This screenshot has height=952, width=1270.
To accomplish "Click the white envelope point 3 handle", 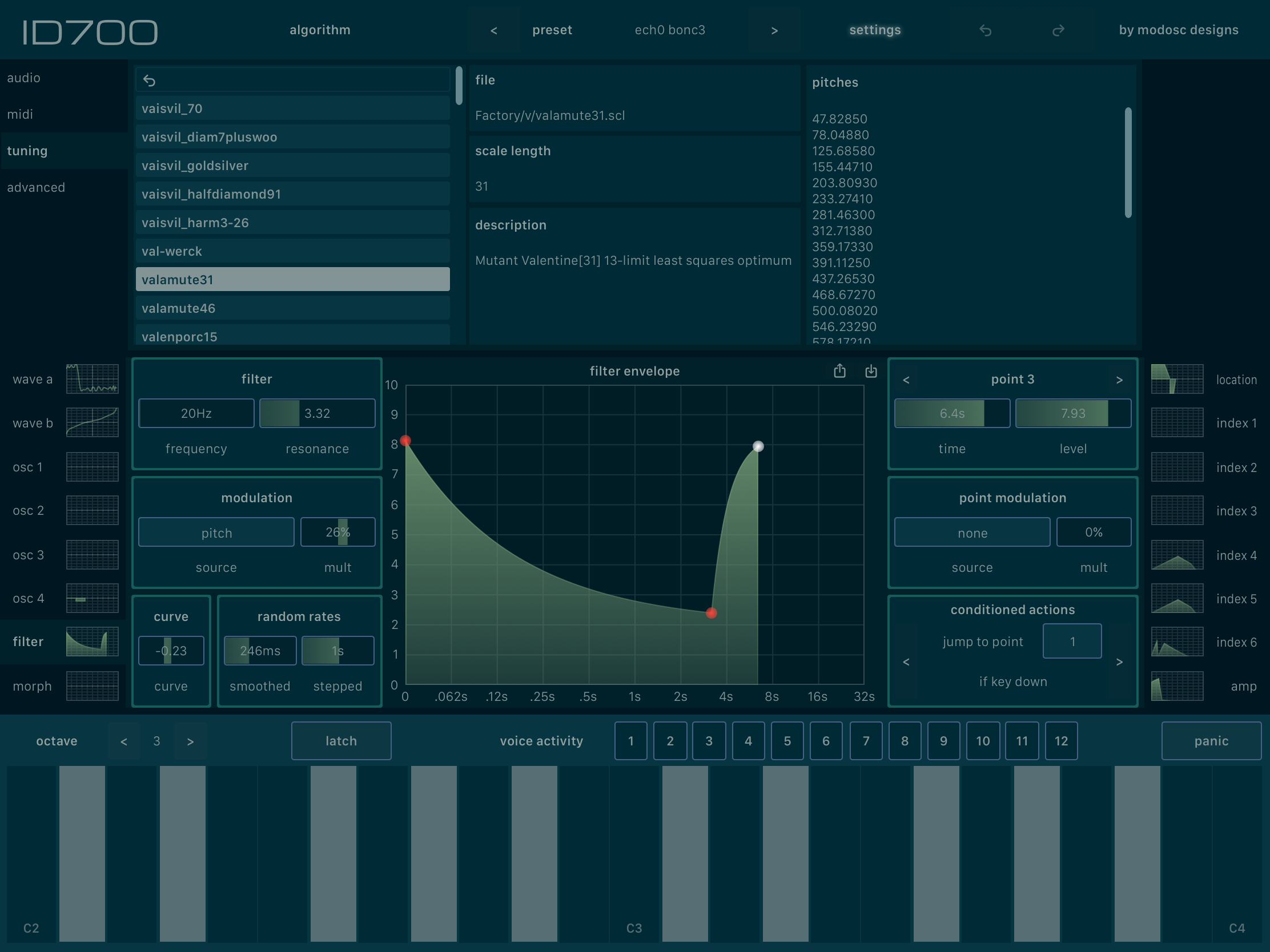I will click(758, 446).
